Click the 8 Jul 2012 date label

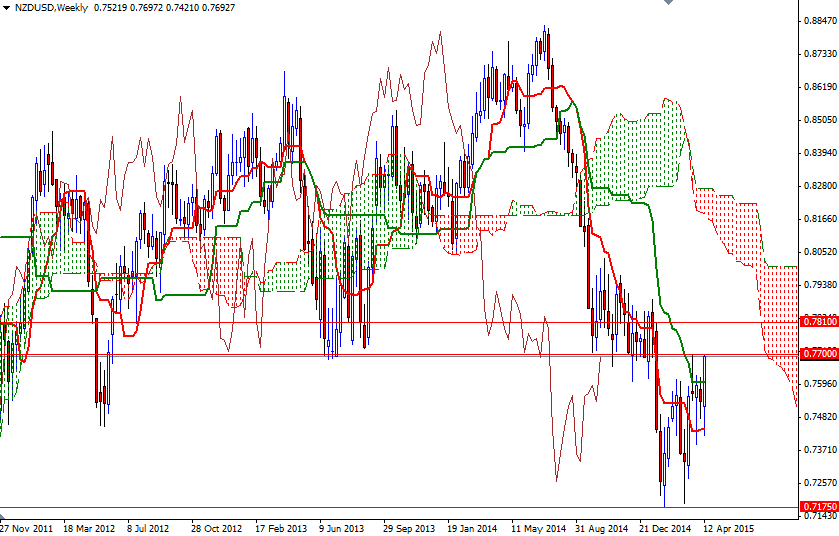pyautogui.click(x=148, y=529)
